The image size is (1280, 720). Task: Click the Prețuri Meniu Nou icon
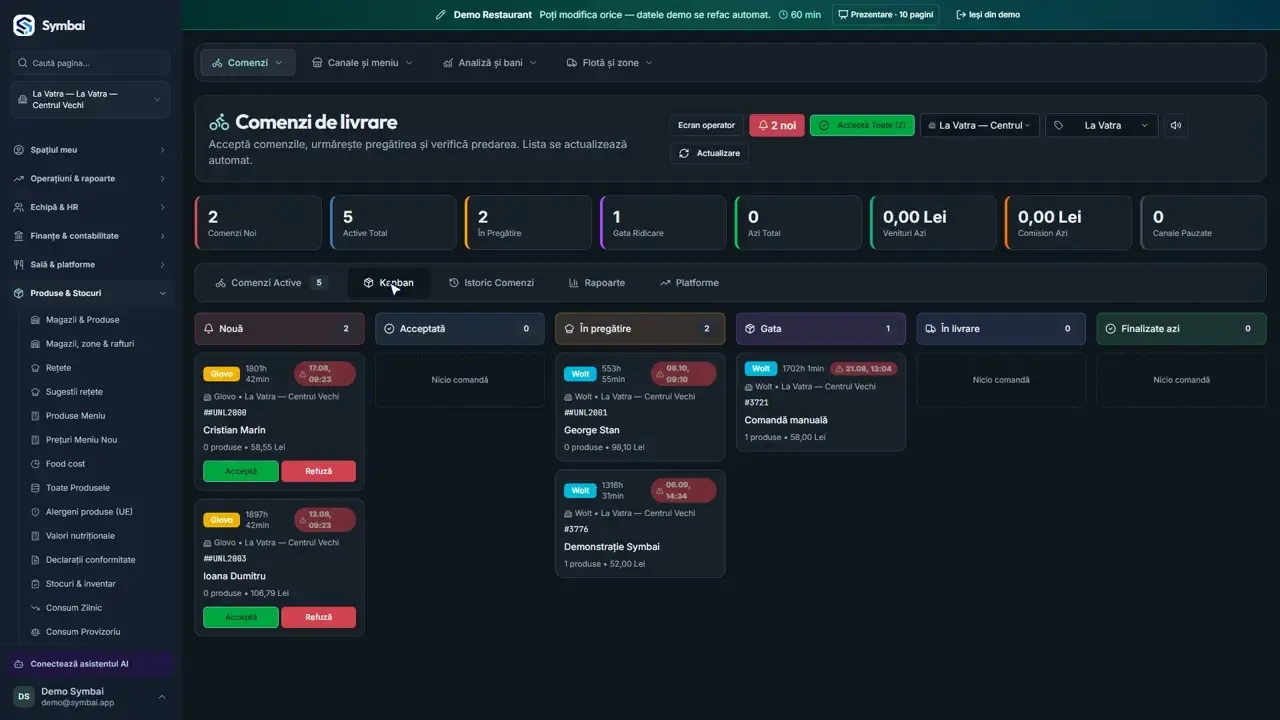36,440
